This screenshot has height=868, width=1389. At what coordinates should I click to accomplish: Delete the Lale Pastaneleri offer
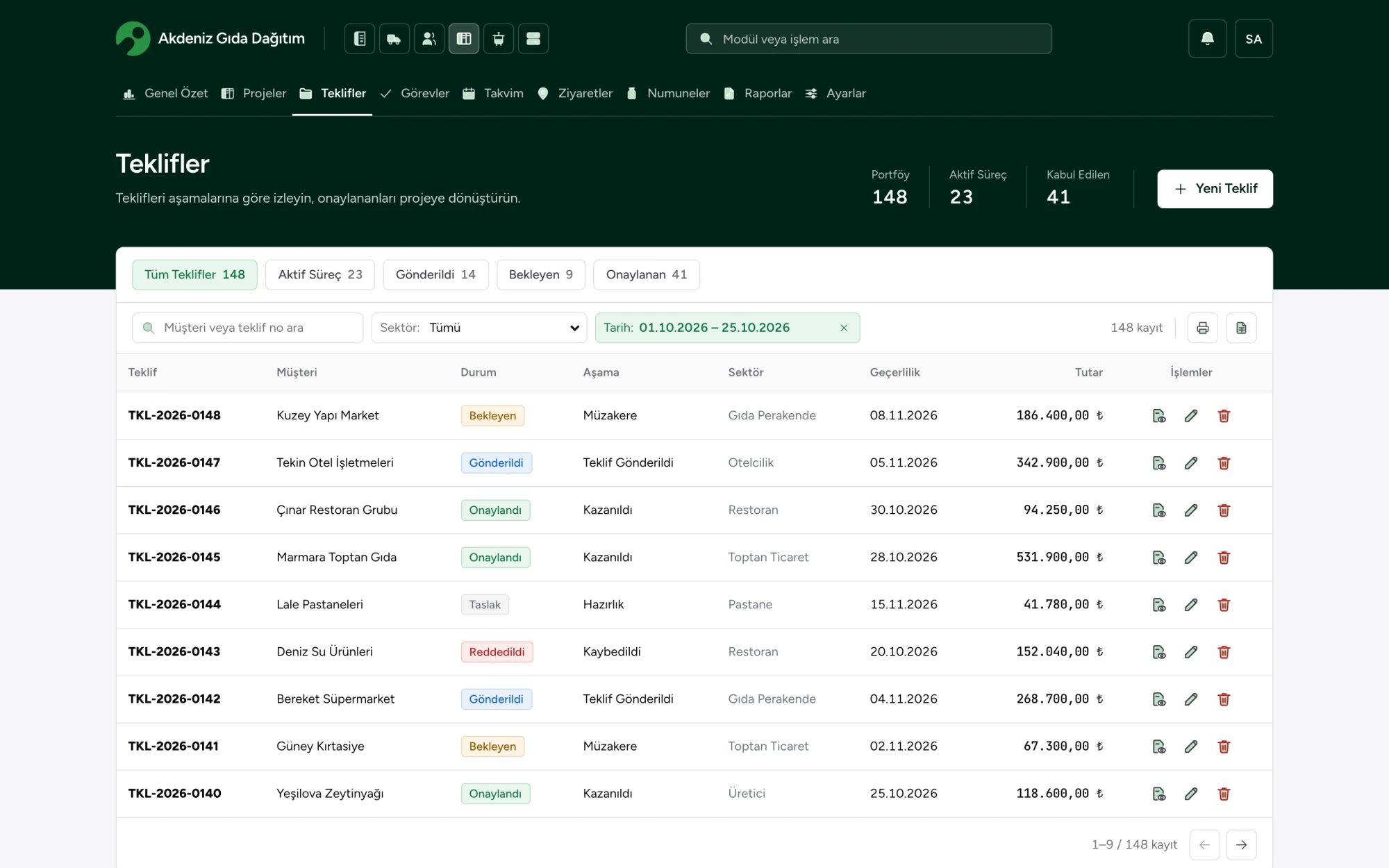click(1224, 605)
